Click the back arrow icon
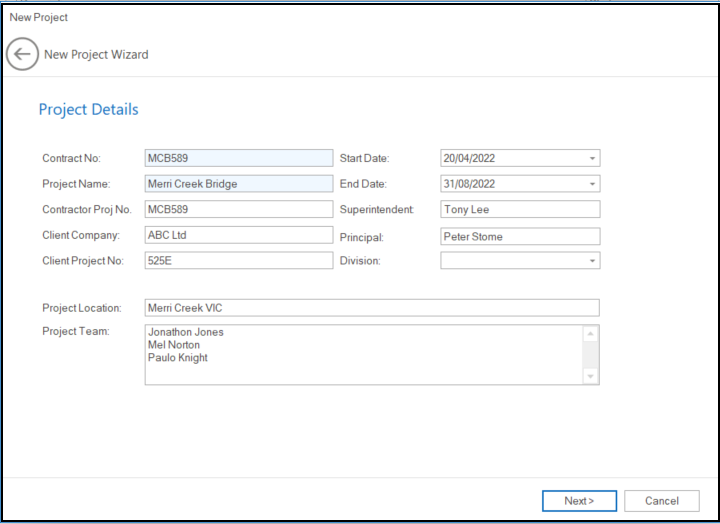 point(22,54)
